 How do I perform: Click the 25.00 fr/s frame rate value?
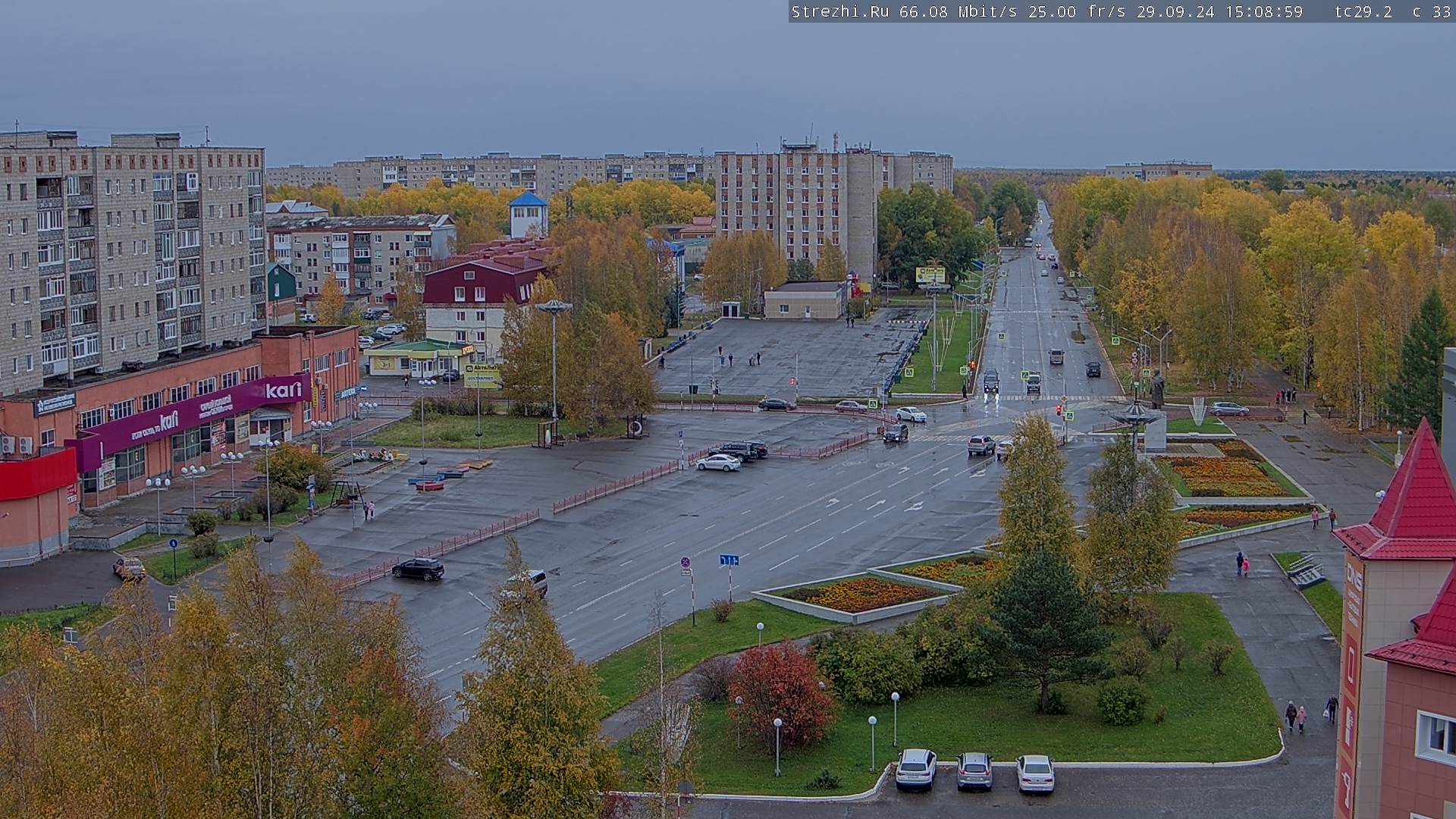[1078, 11]
